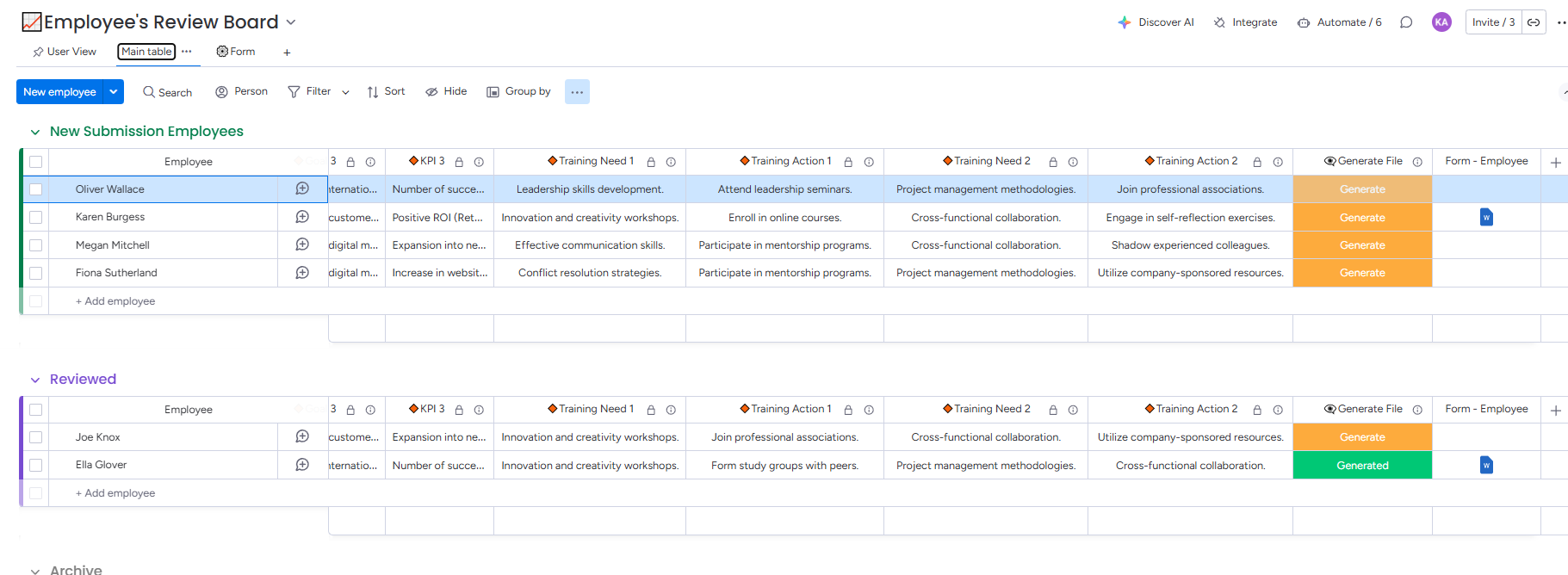Show info for Generate File, top group
This screenshot has height=575, width=1568.
[1417, 162]
